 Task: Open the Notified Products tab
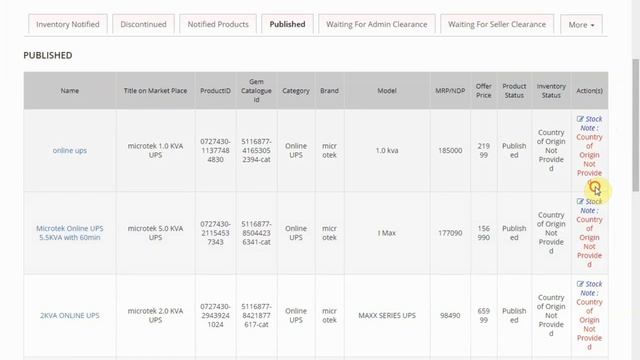pos(218,24)
